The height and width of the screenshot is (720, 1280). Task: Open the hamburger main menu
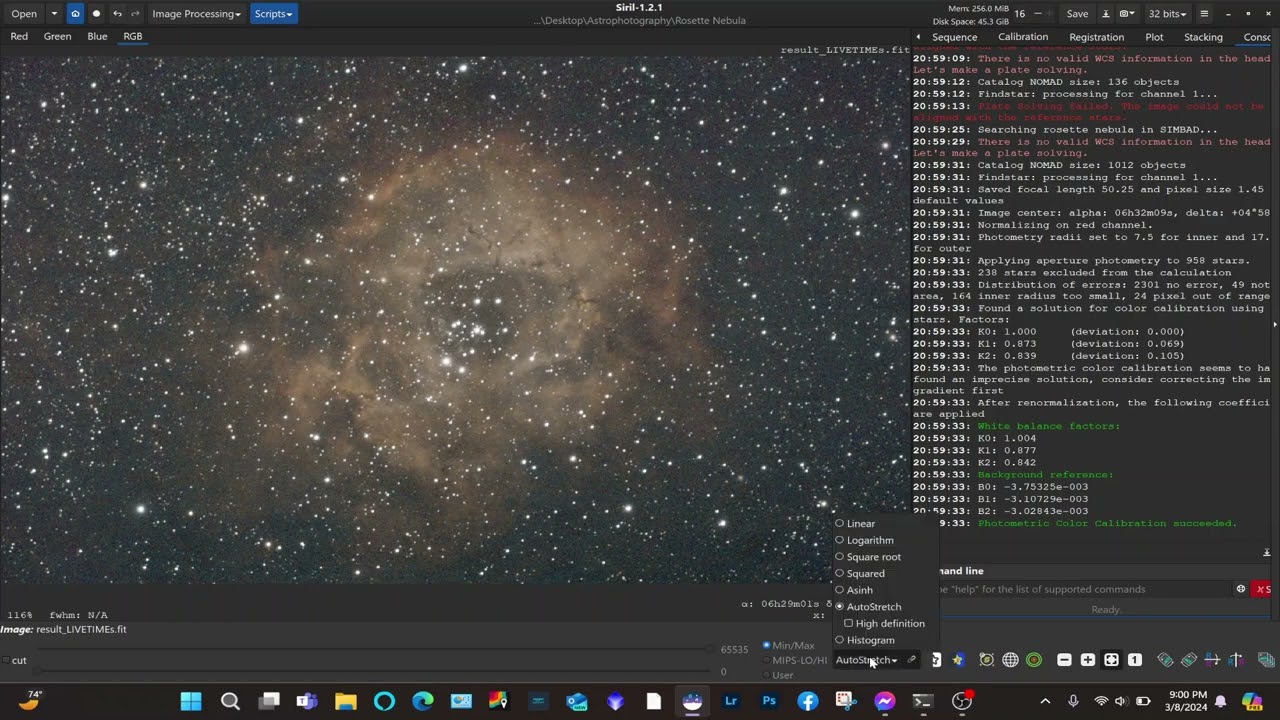point(1204,14)
